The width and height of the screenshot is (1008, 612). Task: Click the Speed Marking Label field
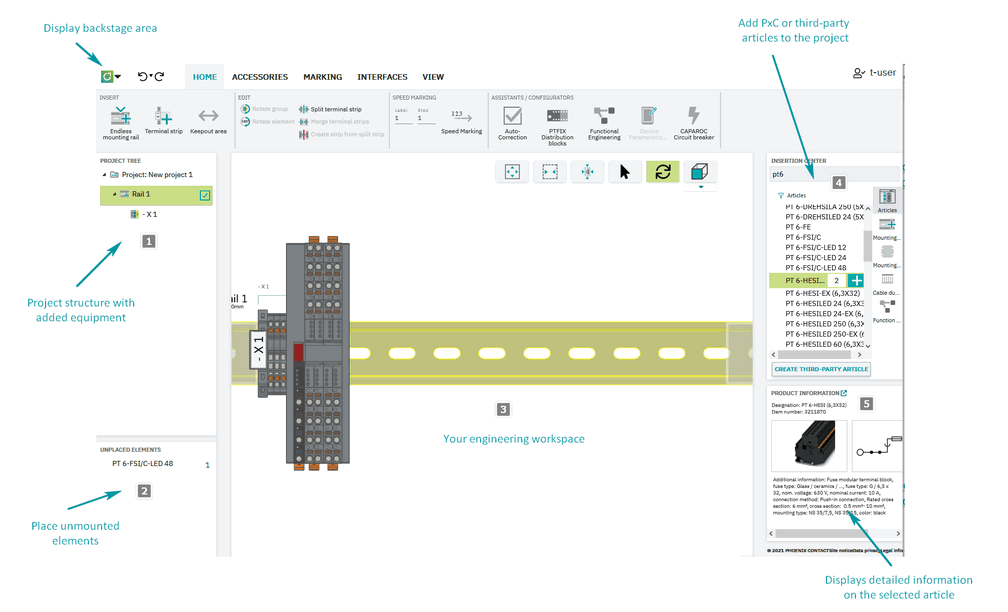click(x=403, y=118)
